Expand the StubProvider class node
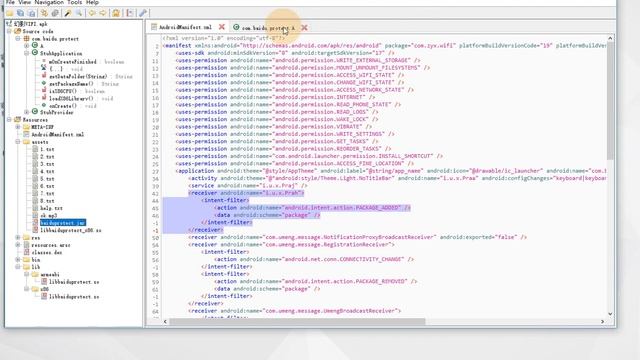The width and height of the screenshot is (640, 360). coord(27,112)
